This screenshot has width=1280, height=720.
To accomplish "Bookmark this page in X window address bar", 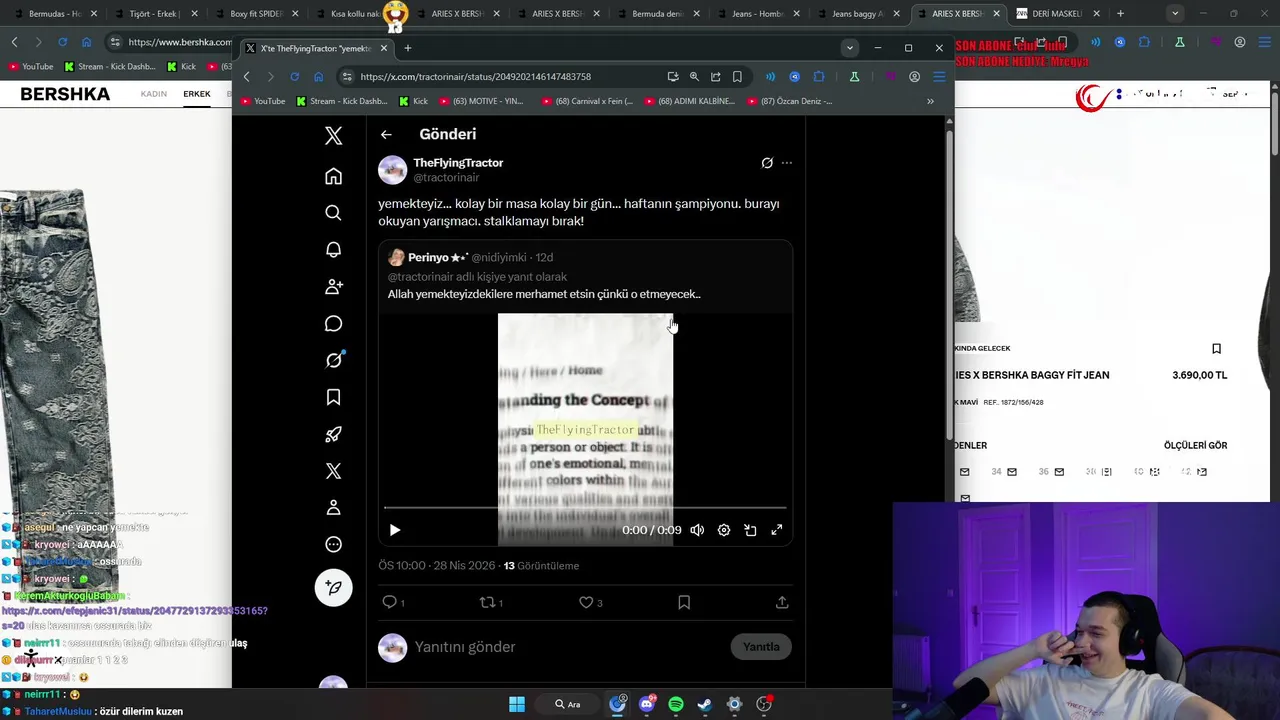I will click(x=737, y=77).
